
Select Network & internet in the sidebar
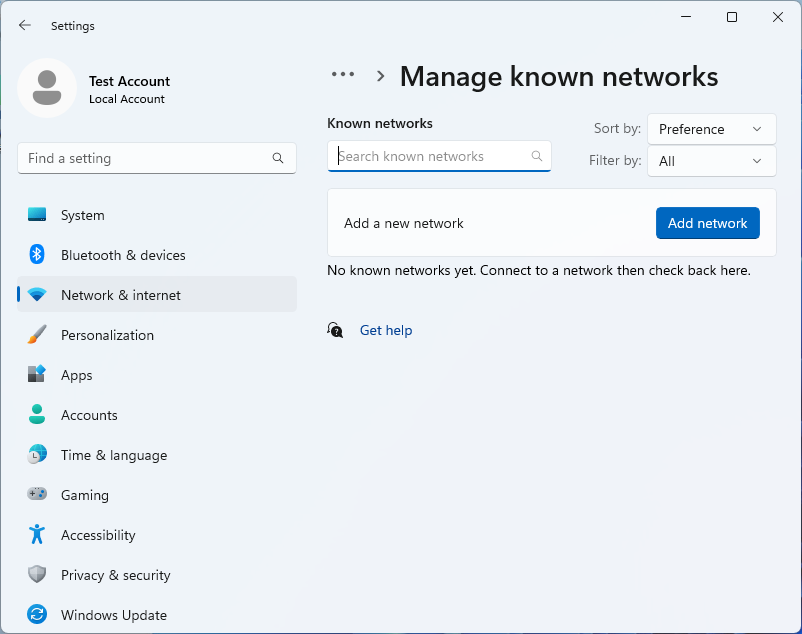coord(157,295)
